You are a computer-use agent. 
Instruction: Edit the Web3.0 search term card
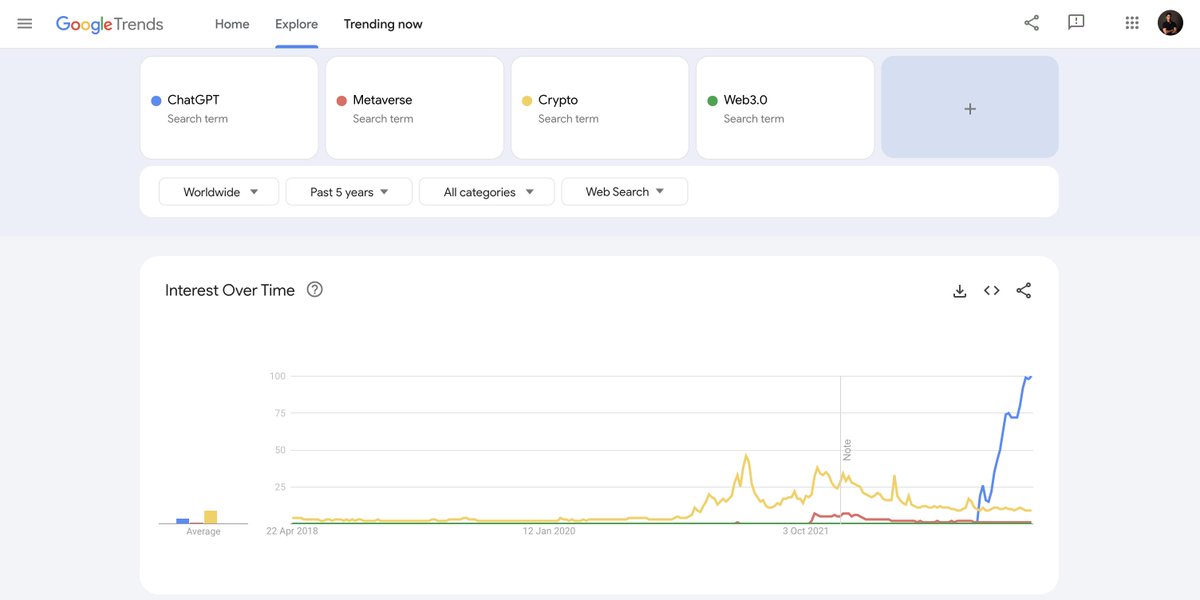pyautogui.click(x=785, y=107)
